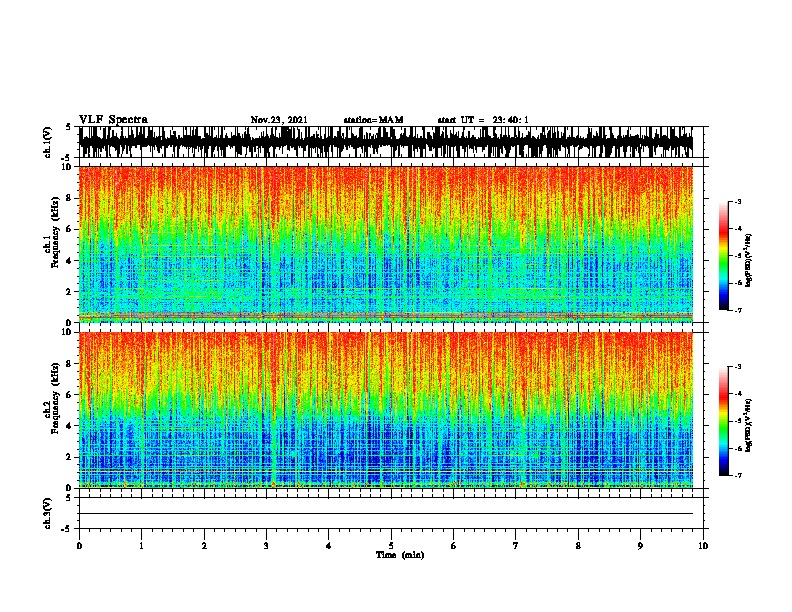Click the 'Time (min)' axis title
The width and height of the screenshot is (792, 612).
(400, 555)
